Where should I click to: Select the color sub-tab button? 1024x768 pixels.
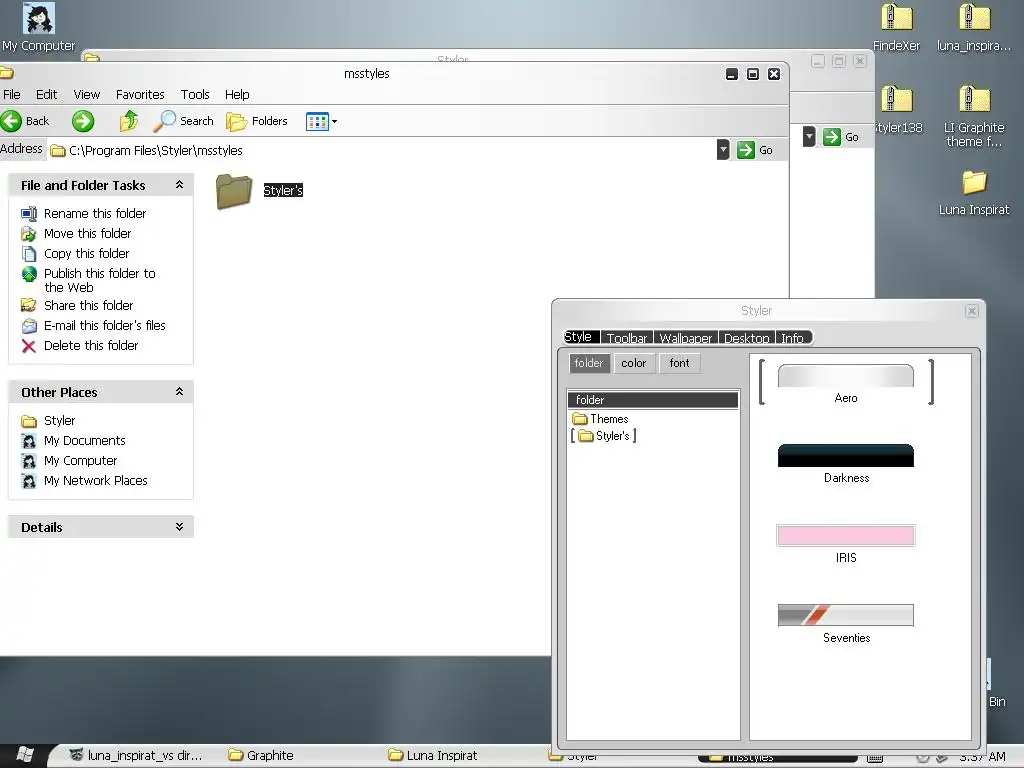pos(633,363)
